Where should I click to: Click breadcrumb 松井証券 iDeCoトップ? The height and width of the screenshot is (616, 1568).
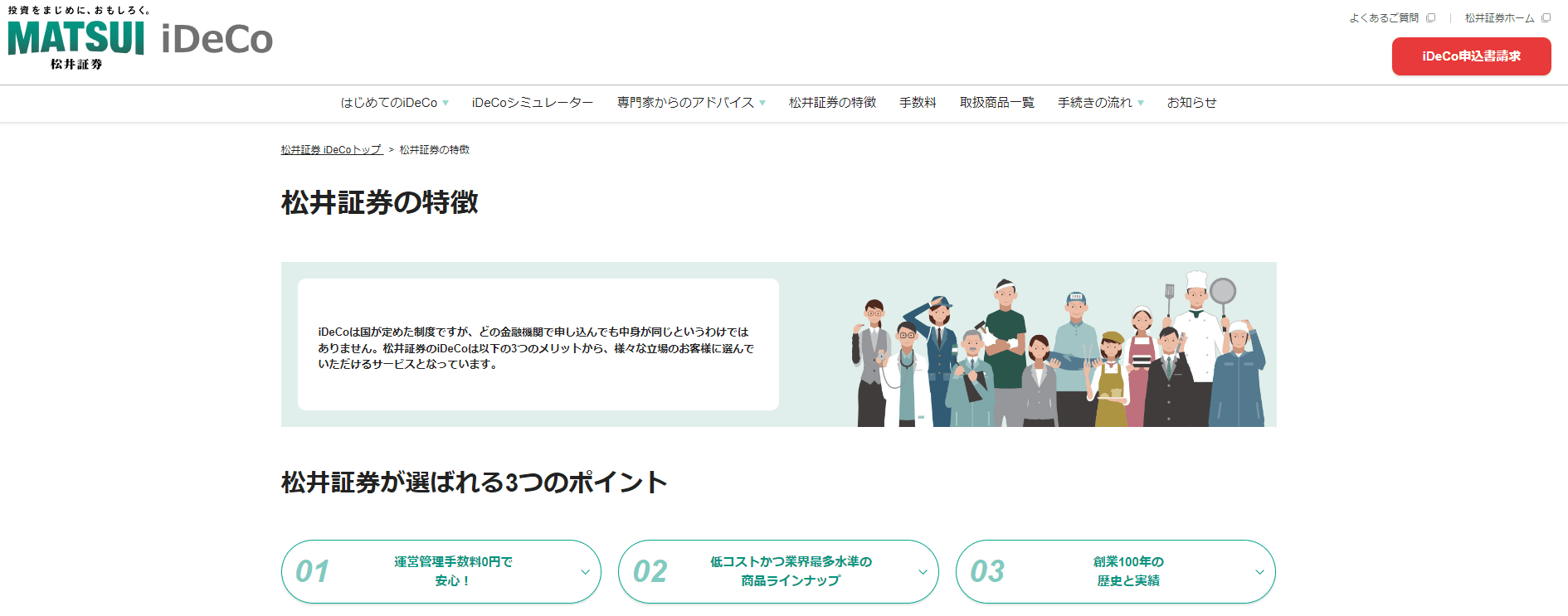(331, 150)
